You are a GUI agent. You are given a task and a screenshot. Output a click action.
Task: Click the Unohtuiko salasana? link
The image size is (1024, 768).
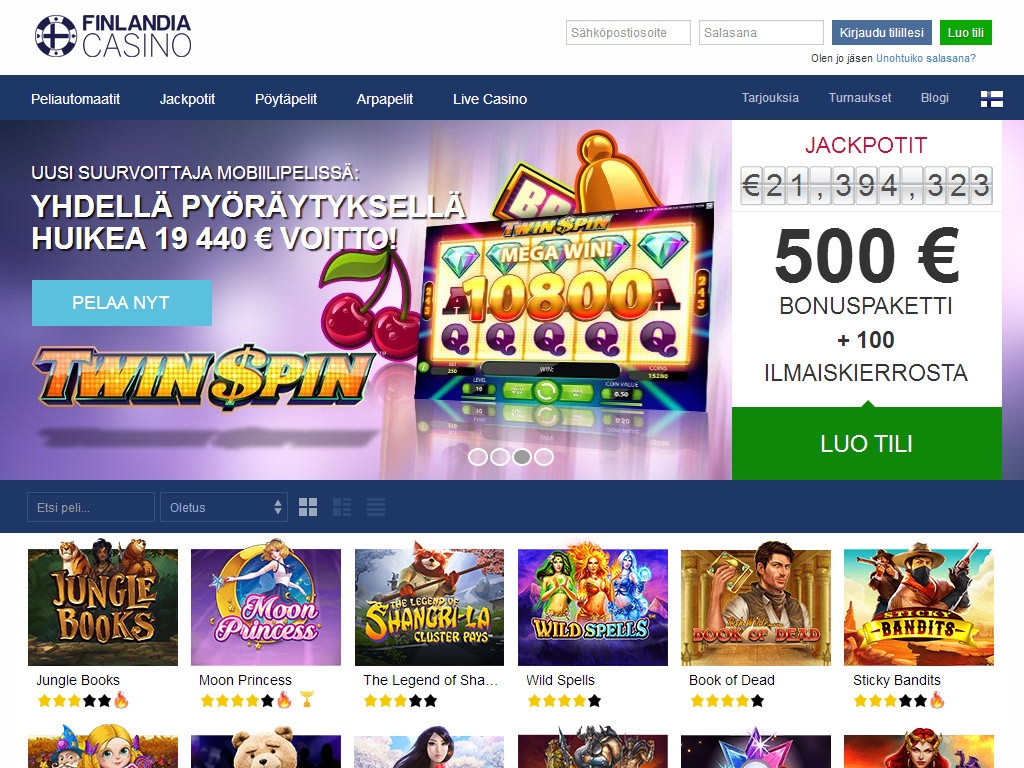(926, 58)
